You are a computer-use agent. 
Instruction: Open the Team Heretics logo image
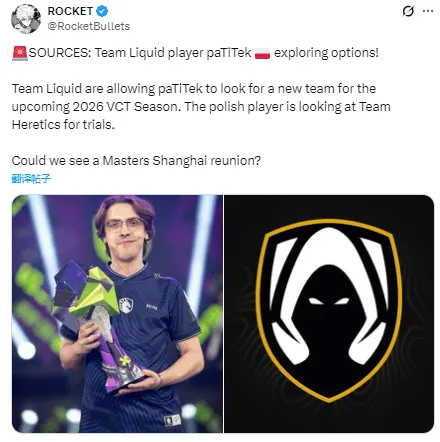[329, 314]
